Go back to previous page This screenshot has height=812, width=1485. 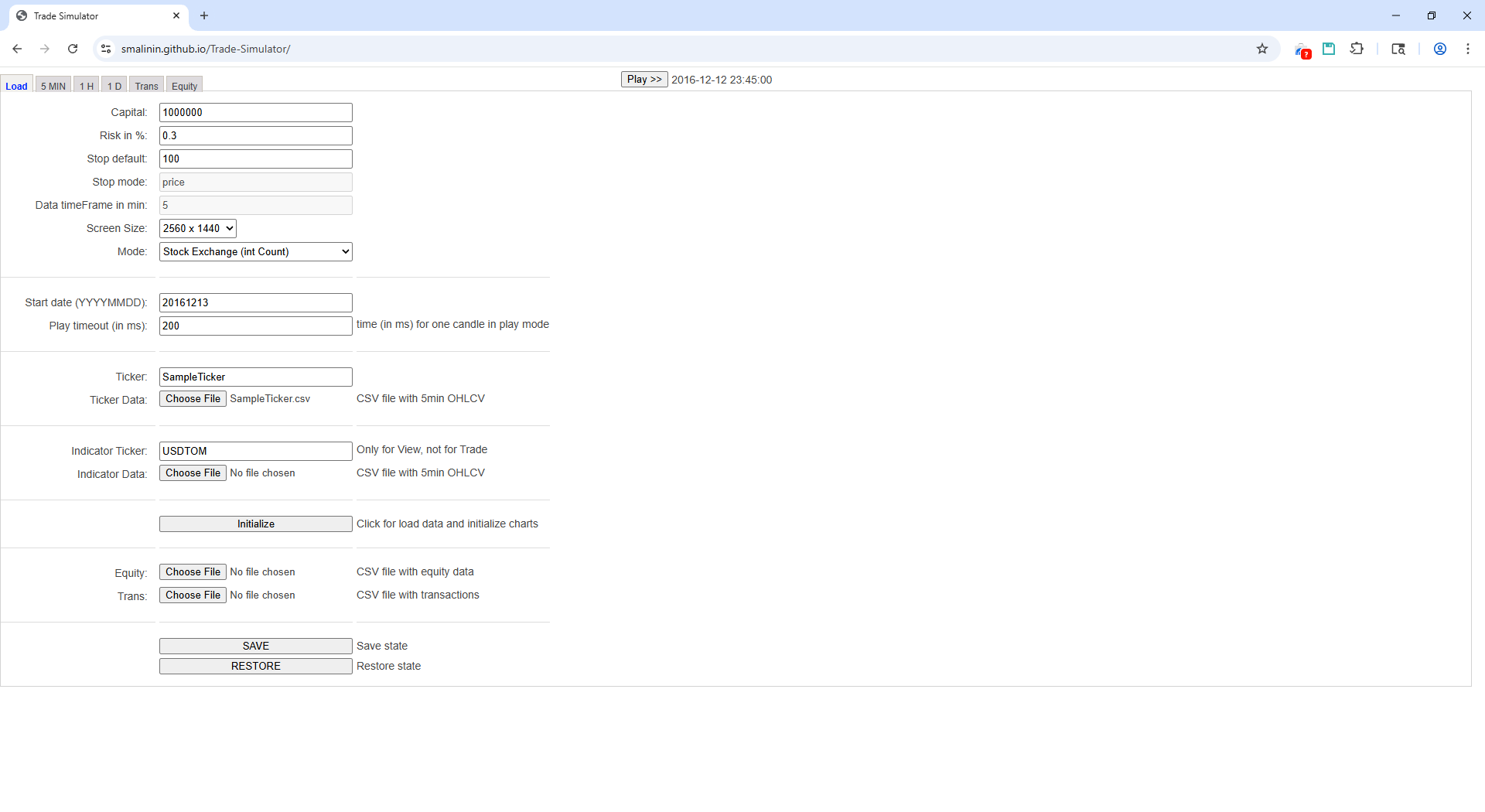17,49
